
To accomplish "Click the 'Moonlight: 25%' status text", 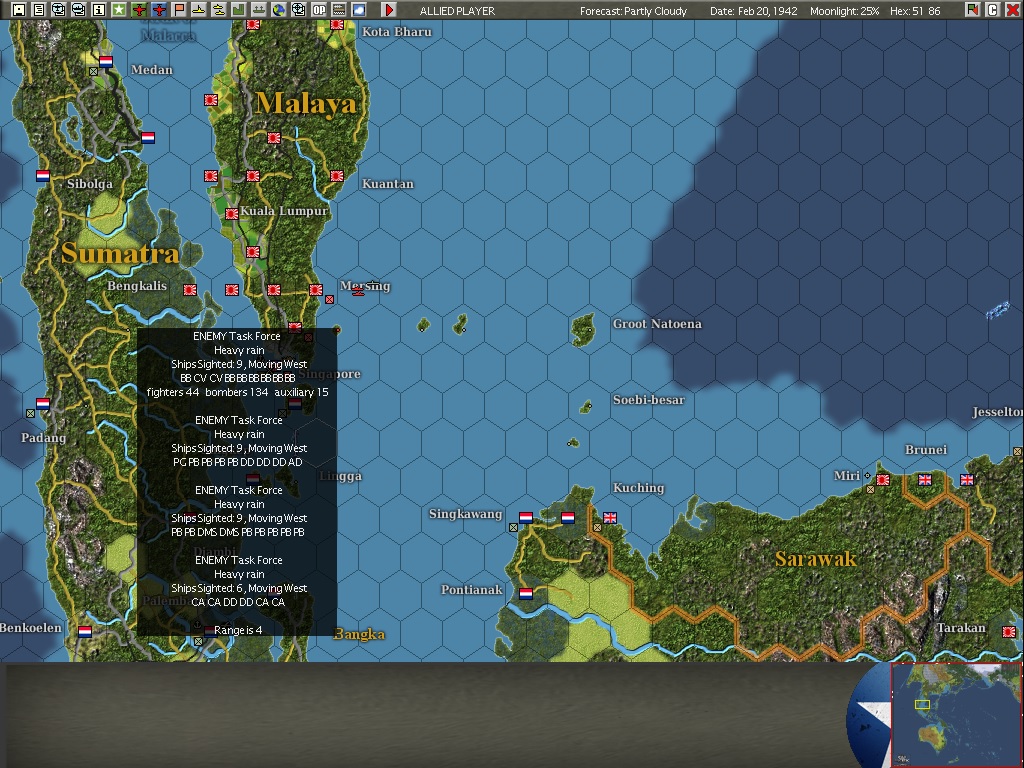I will click(844, 10).
